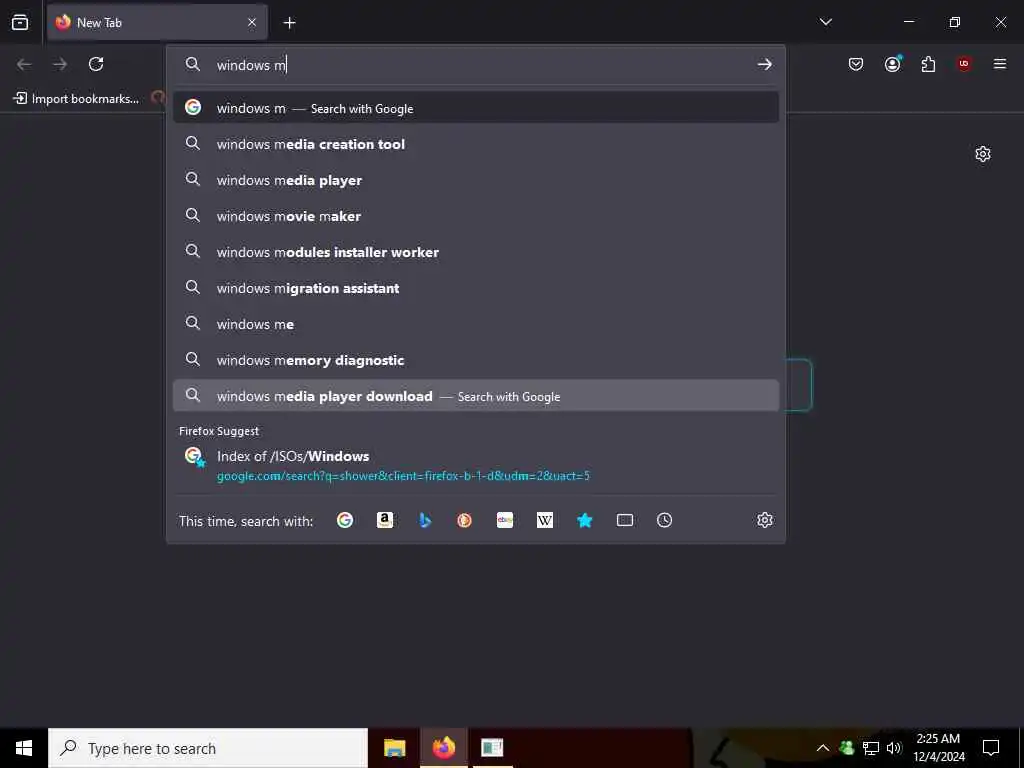
Task: Open new tab page personalize gear
Action: point(983,154)
